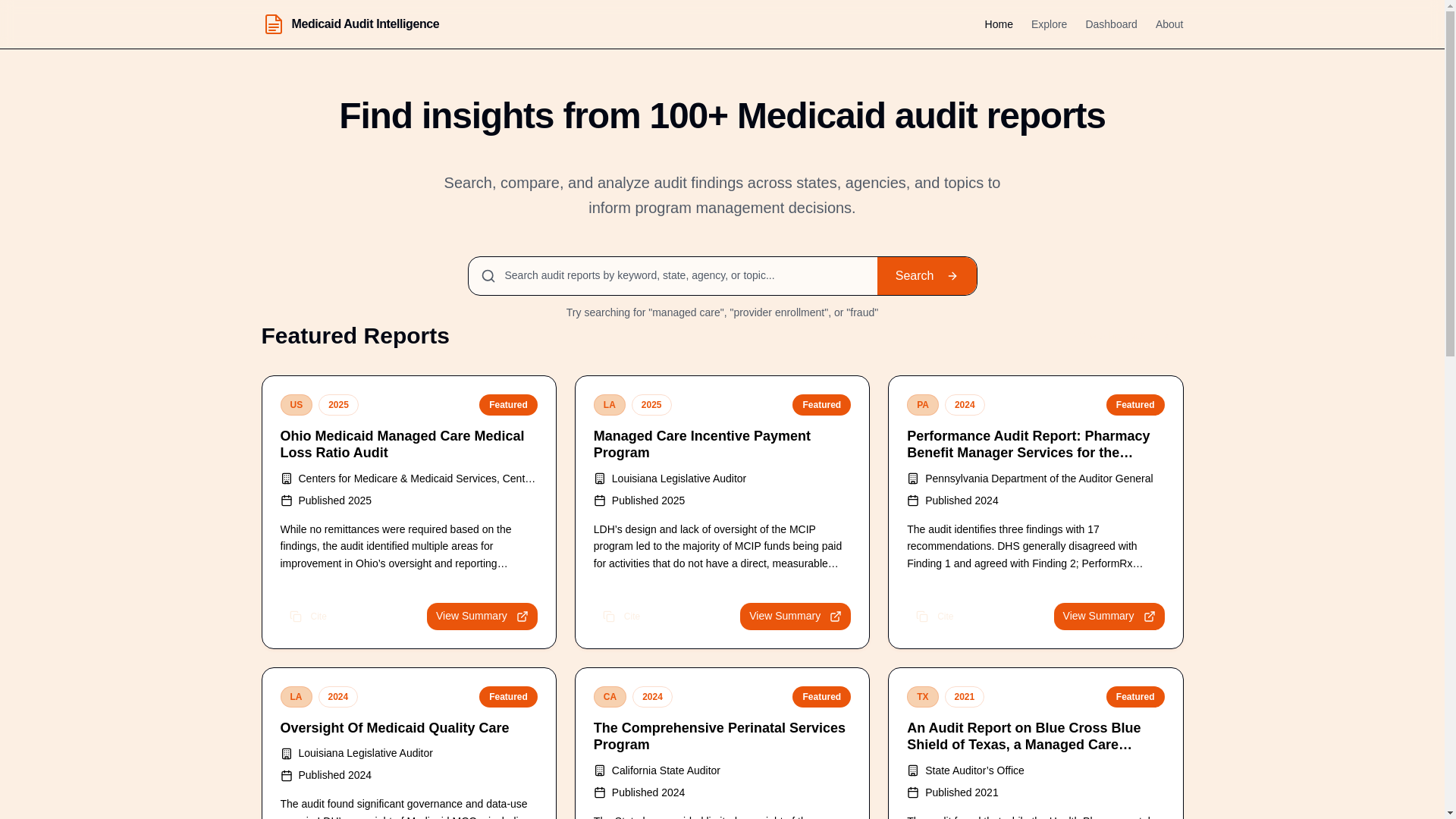Image resolution: width=1456 pixels, height=819 pixels.
Task: Click building icon beside State Auditor's Office
Action: (913, 770)
